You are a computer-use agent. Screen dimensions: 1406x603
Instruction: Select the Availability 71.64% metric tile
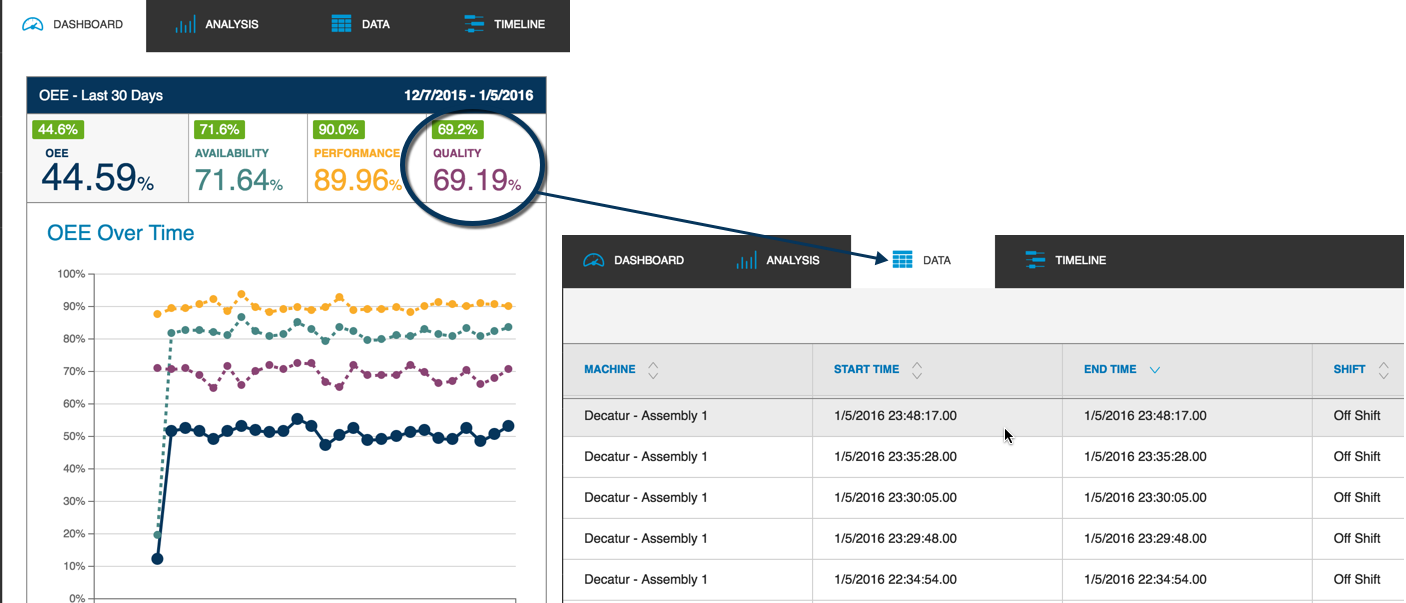247,159
